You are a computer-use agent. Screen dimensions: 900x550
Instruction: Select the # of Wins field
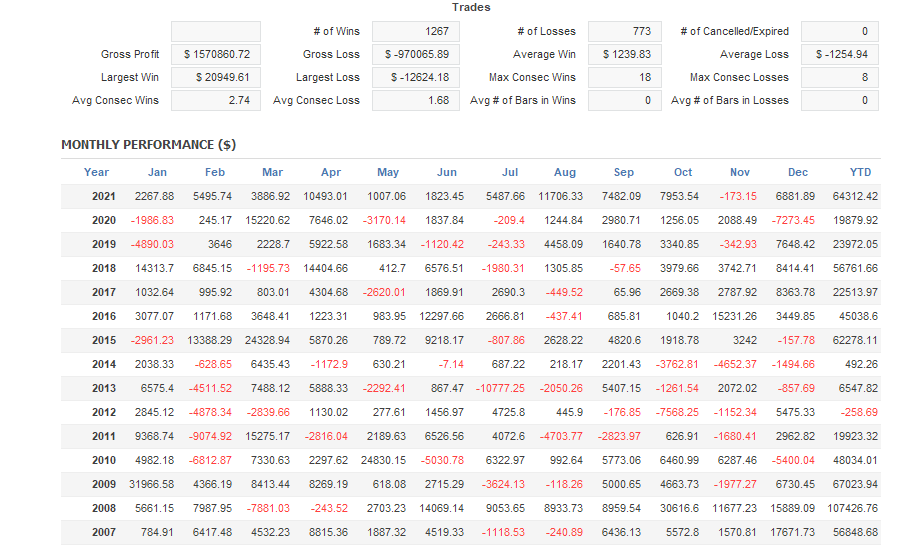416,32
